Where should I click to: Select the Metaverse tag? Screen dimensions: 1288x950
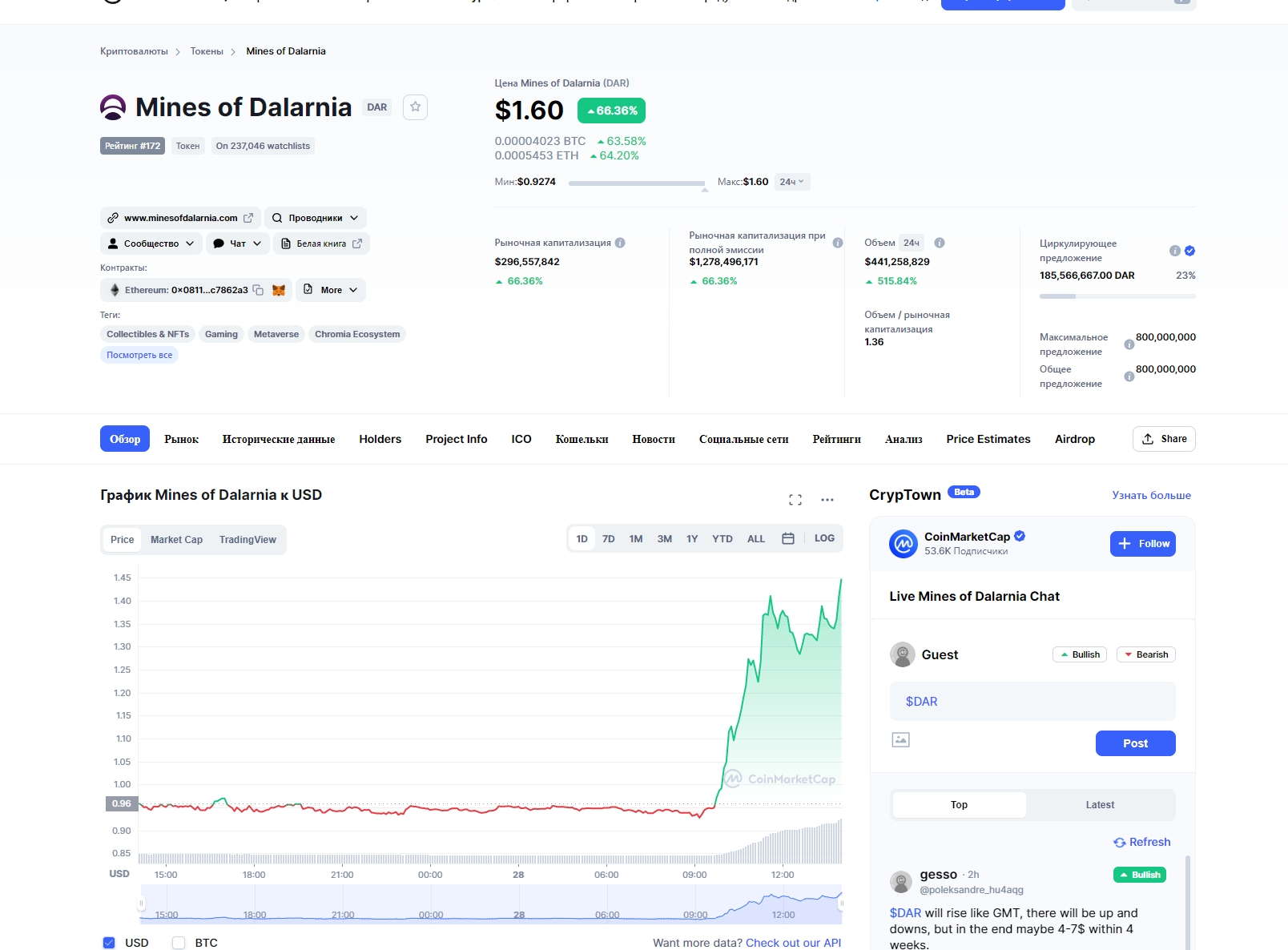point(276,334)
